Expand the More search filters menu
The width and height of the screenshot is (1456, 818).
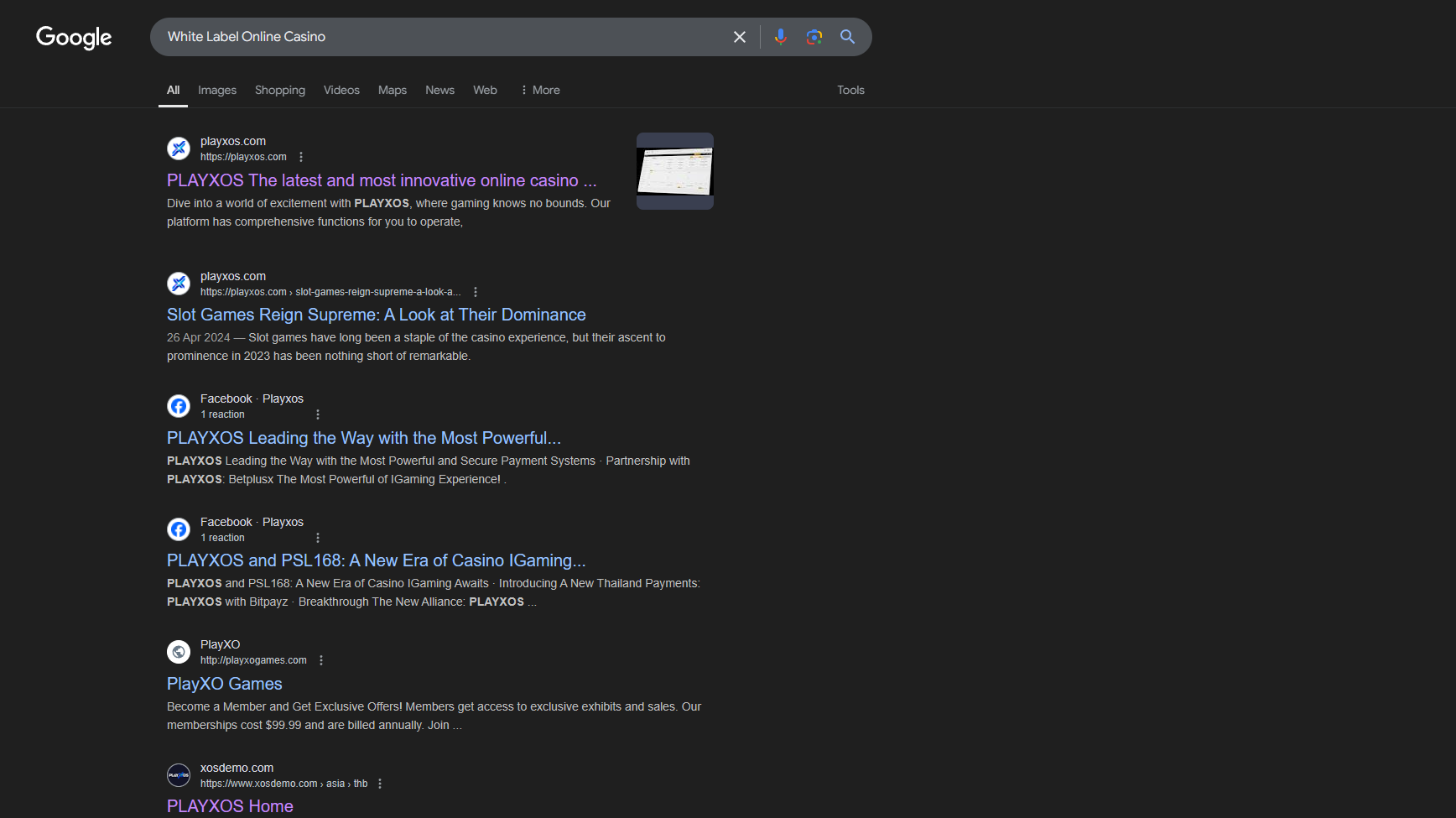coord(540,90)
